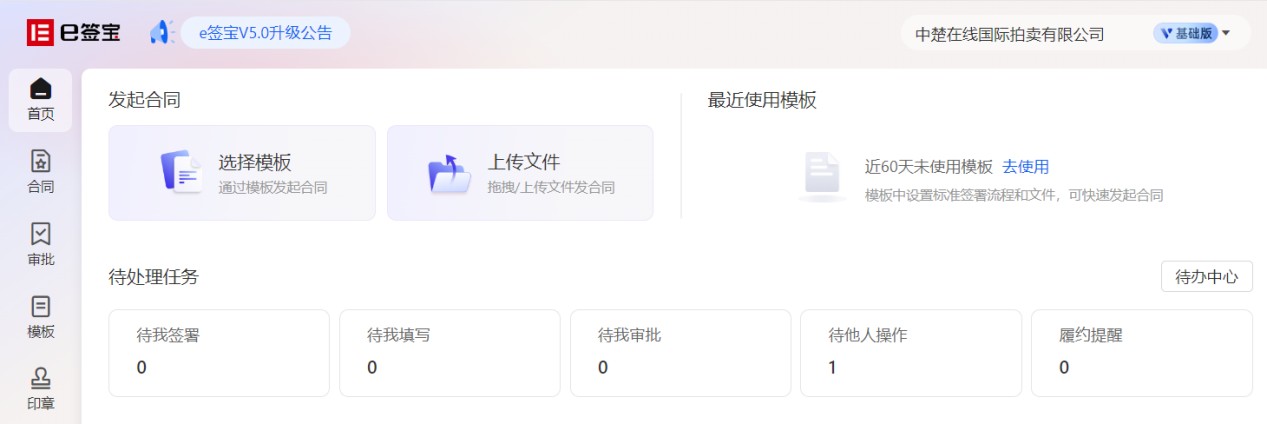Click the 中楚在线国际拍卖有限公司 company name
The width and height of the screenshot is (1267, 424).
[x=1010, y=34]
